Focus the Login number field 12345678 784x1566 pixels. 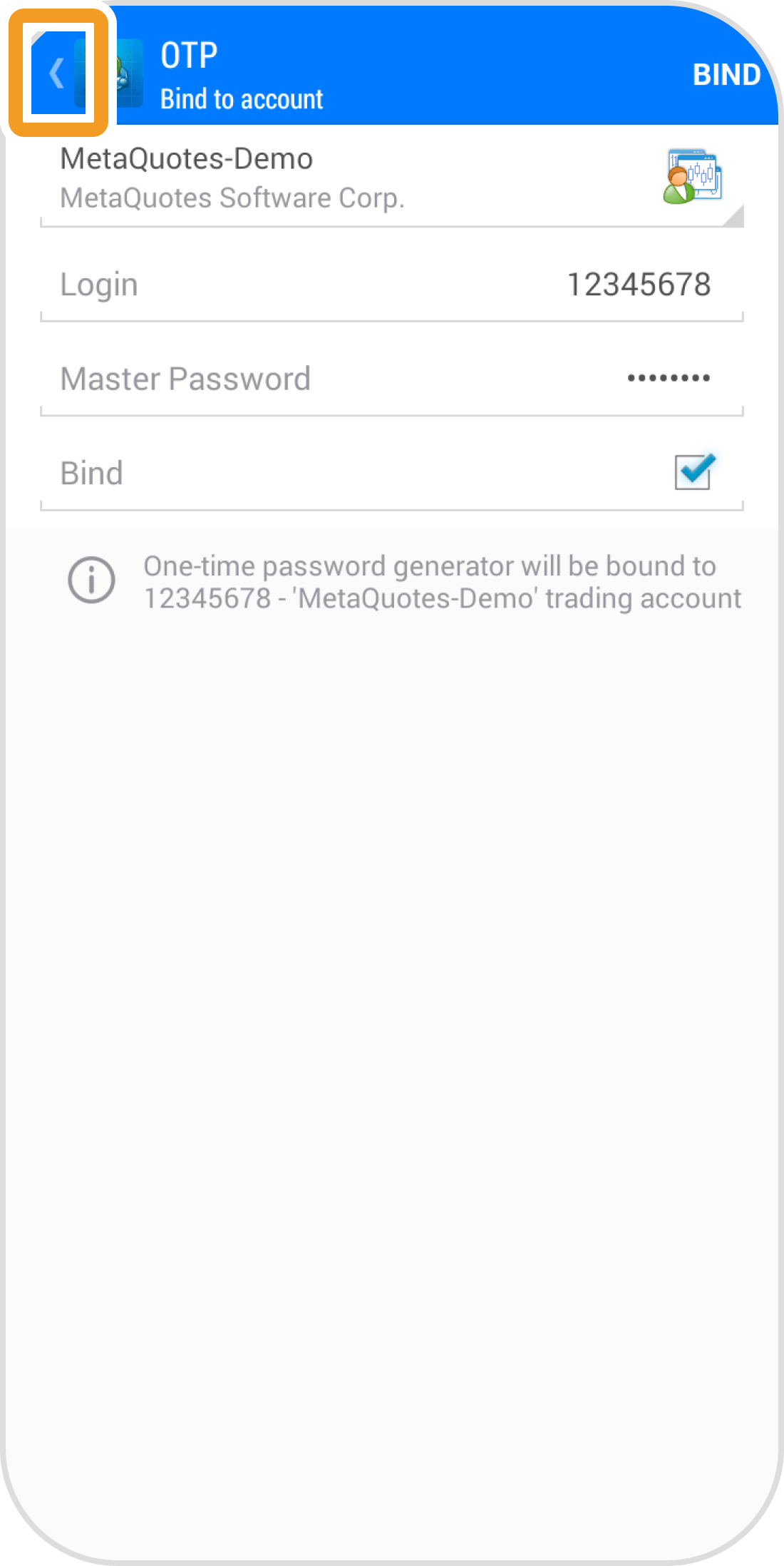tap(638, 285)
